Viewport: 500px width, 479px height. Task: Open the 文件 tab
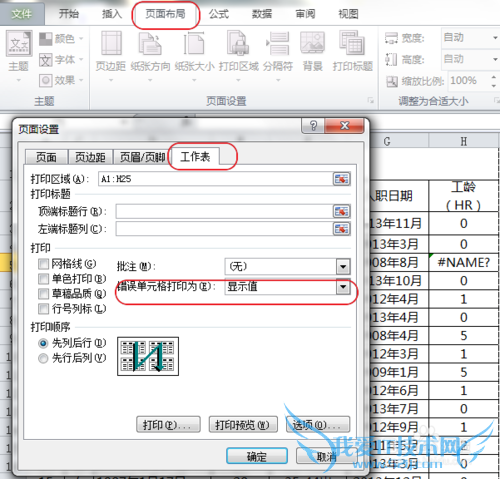(x=22, y=14)
